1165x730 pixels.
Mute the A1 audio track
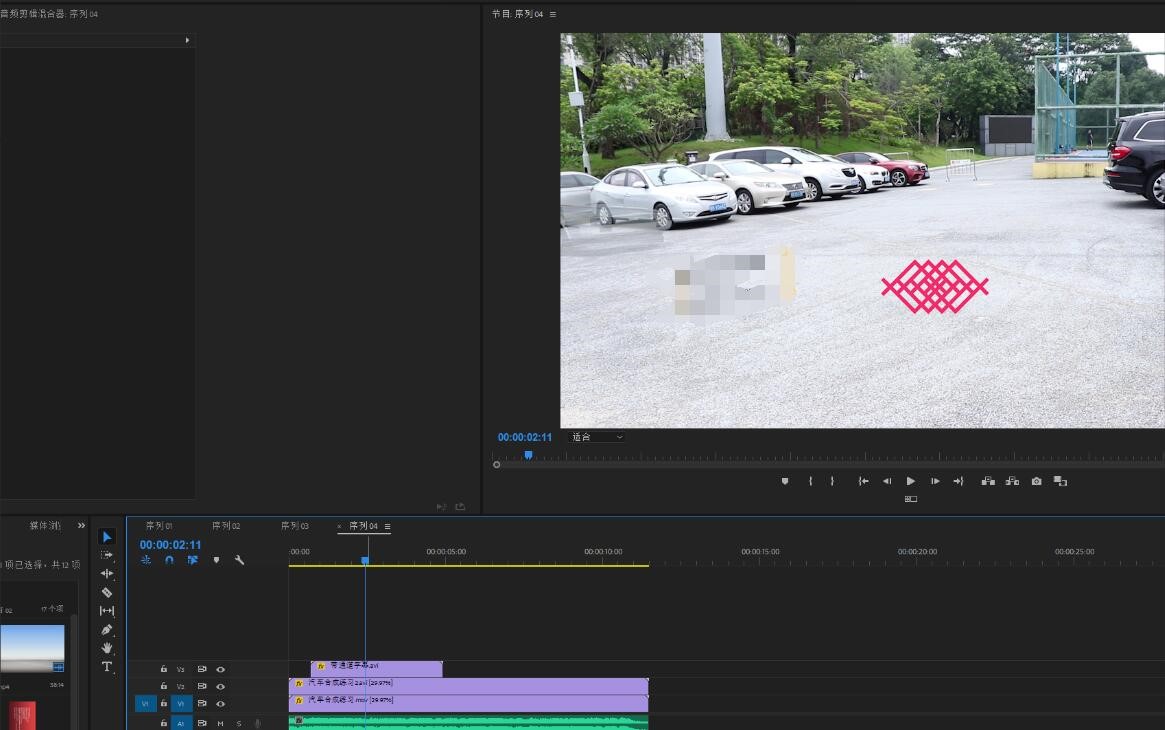pyautogui.click(x=220, y=723)
